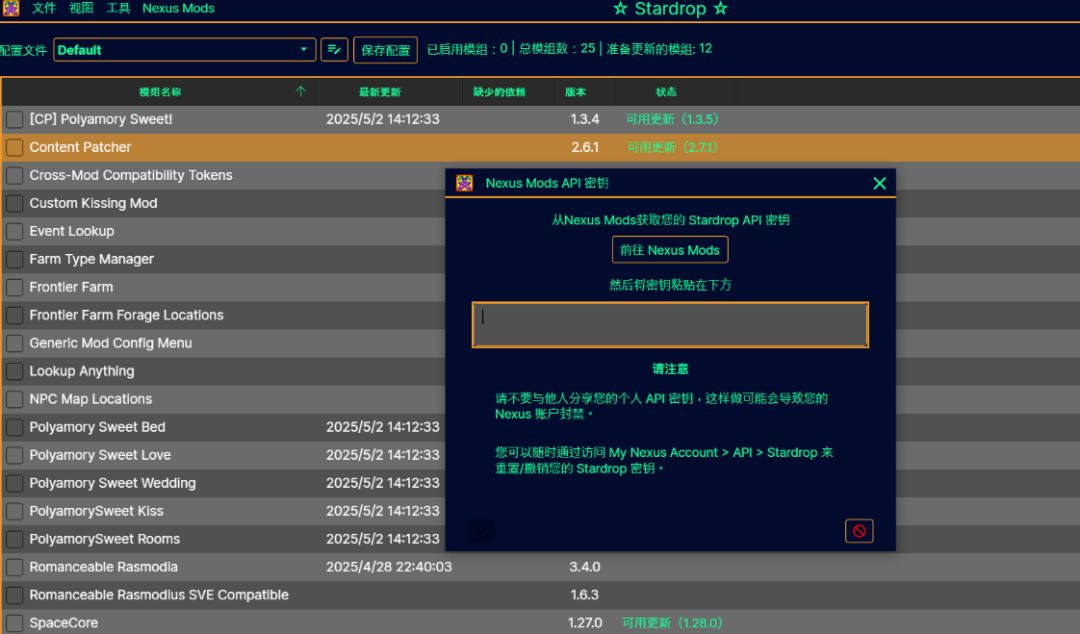This screenshot has width=1080, height=634.
Task: Click the Stardrop window title text
Action: coord(670,8)
